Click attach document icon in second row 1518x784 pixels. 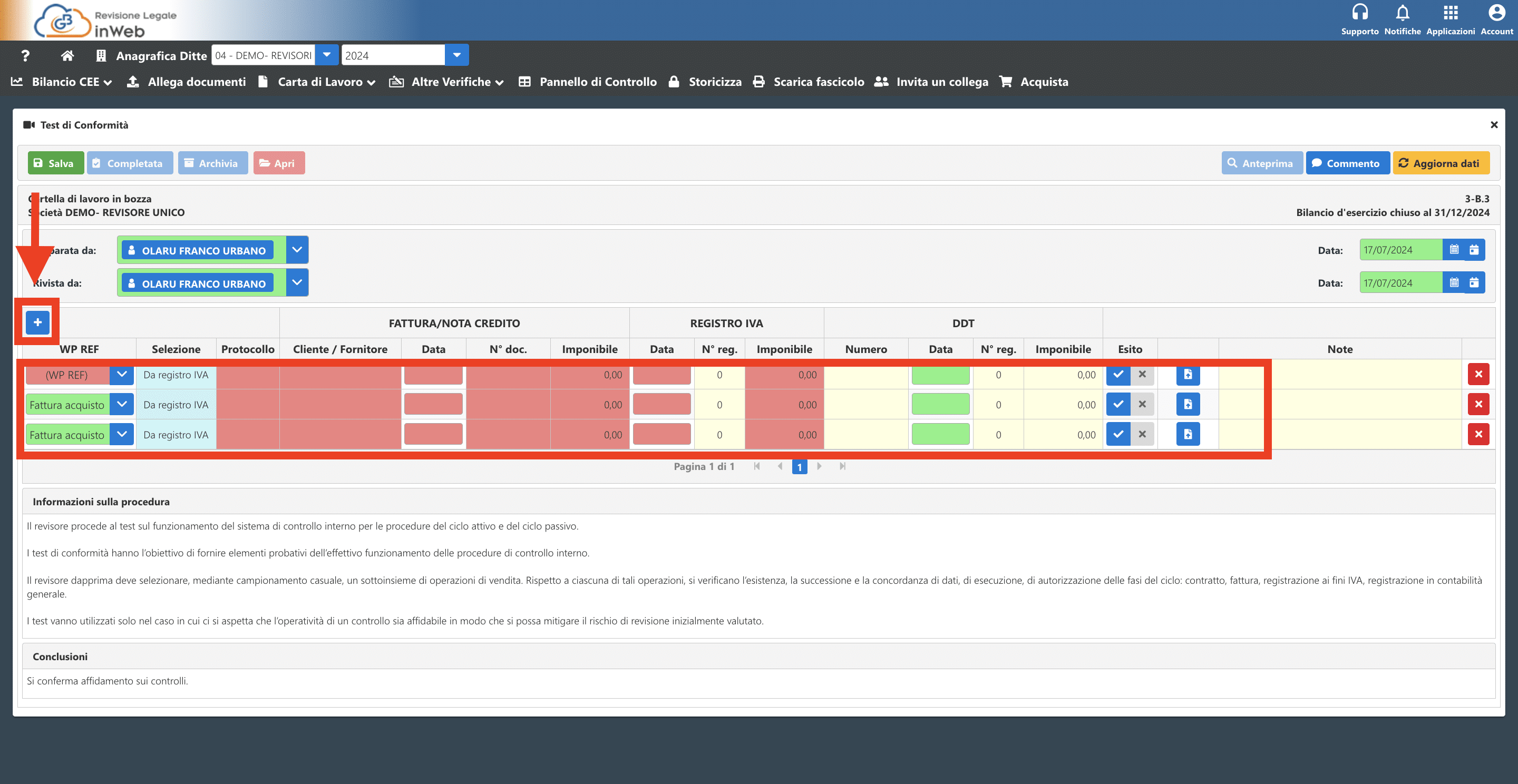coord(1188,405)
